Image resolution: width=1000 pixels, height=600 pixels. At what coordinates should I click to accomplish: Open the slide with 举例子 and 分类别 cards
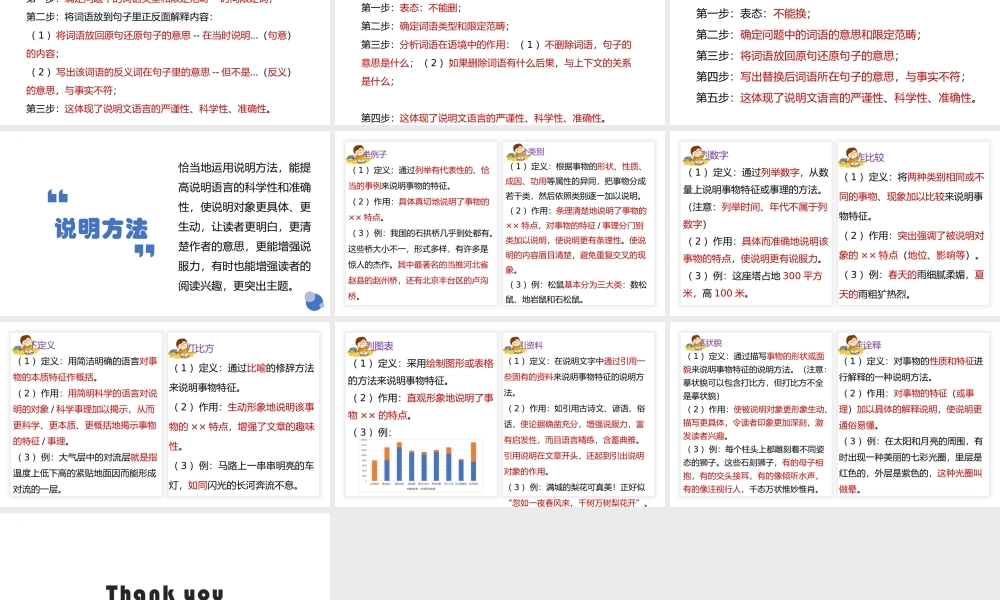click(500, 223)
